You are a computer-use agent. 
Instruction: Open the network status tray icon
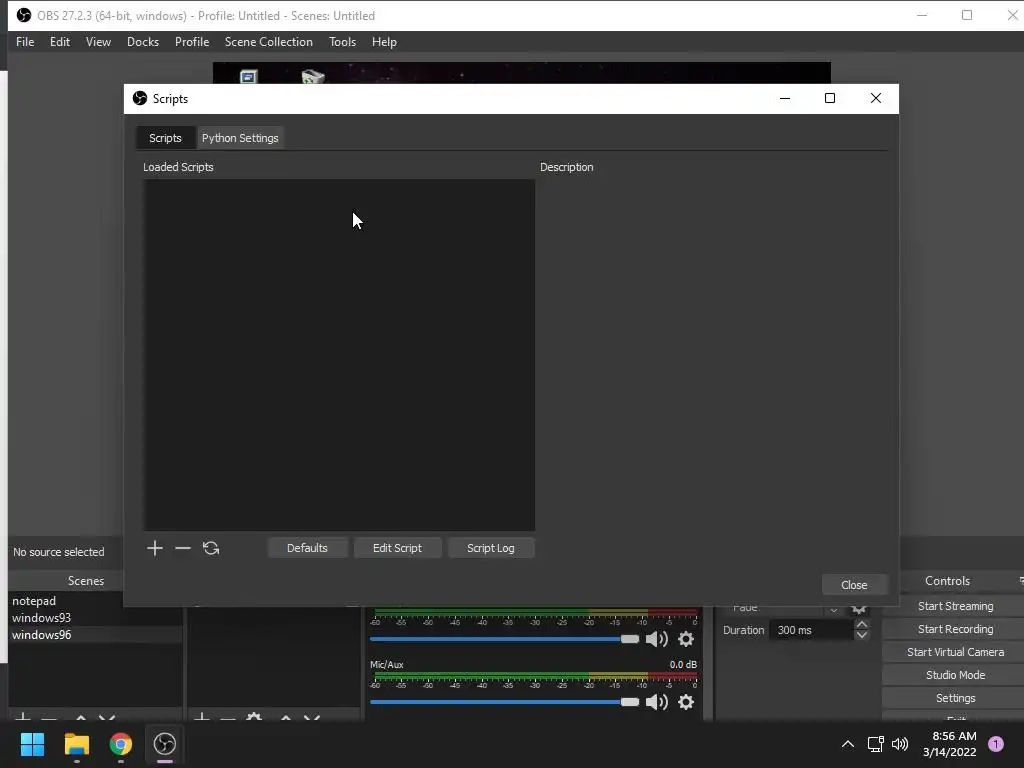tap(875, 744)
